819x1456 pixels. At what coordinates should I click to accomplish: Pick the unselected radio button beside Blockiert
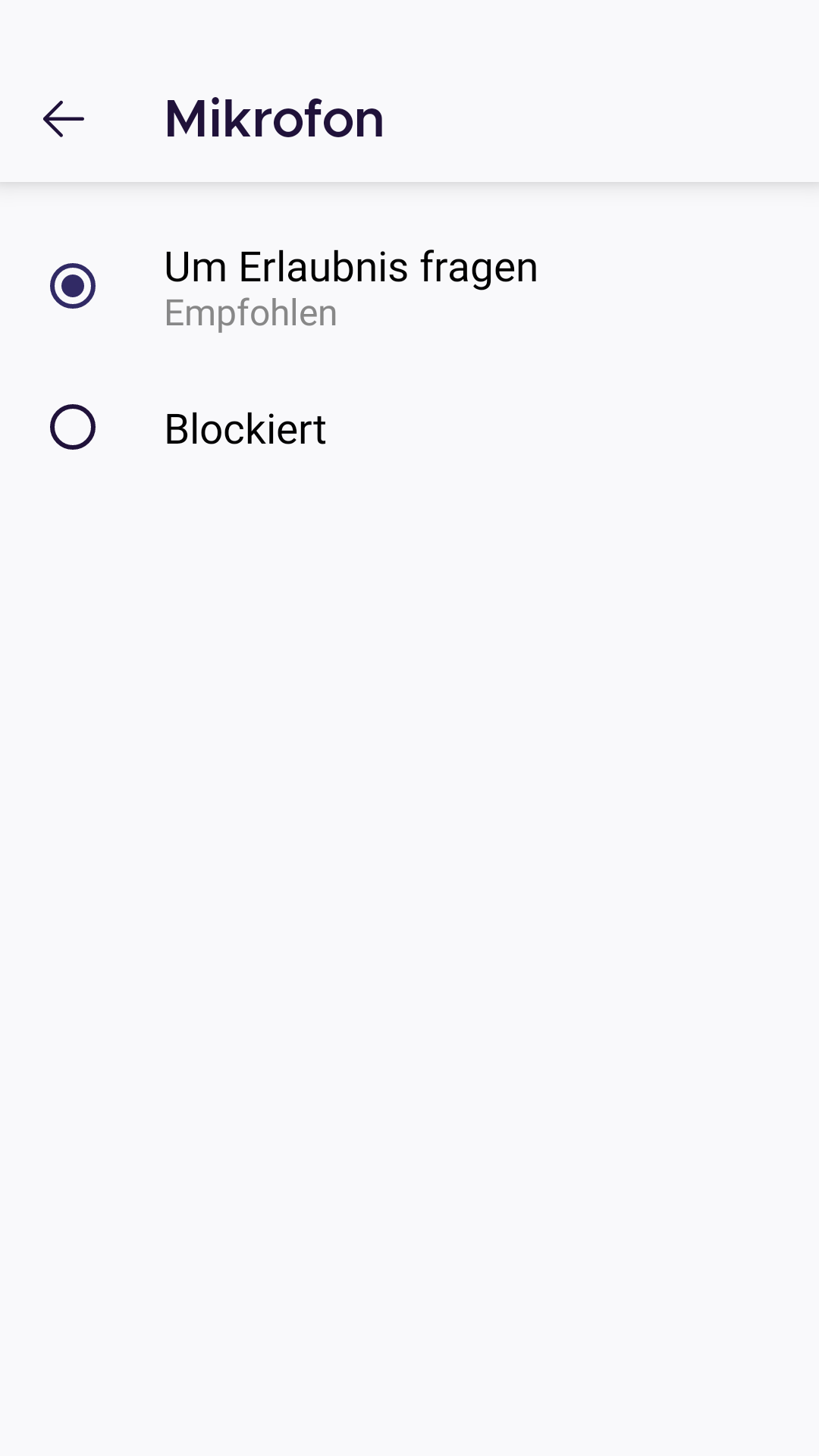tap(73, 427)
